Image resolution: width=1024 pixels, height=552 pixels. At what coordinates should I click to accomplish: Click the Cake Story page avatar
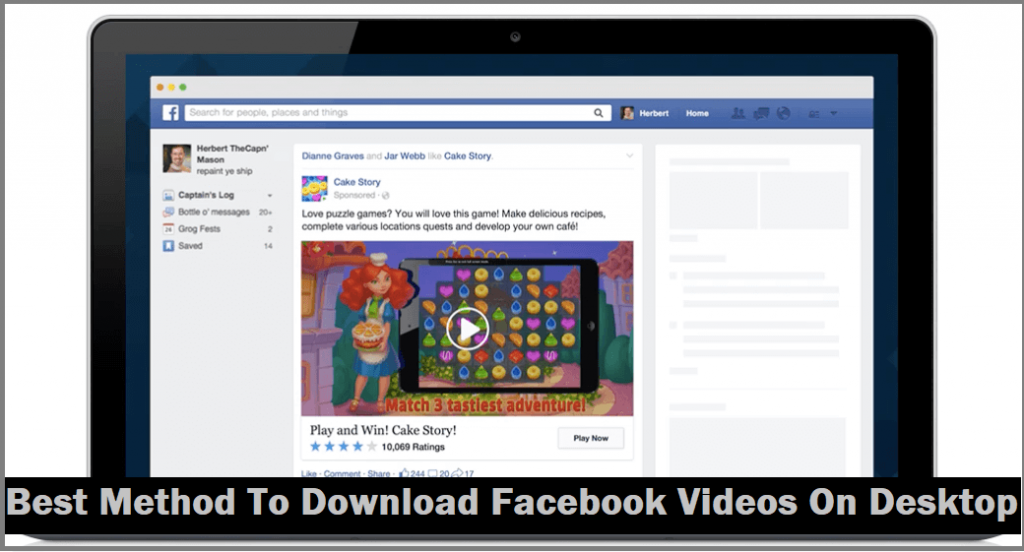315,187
